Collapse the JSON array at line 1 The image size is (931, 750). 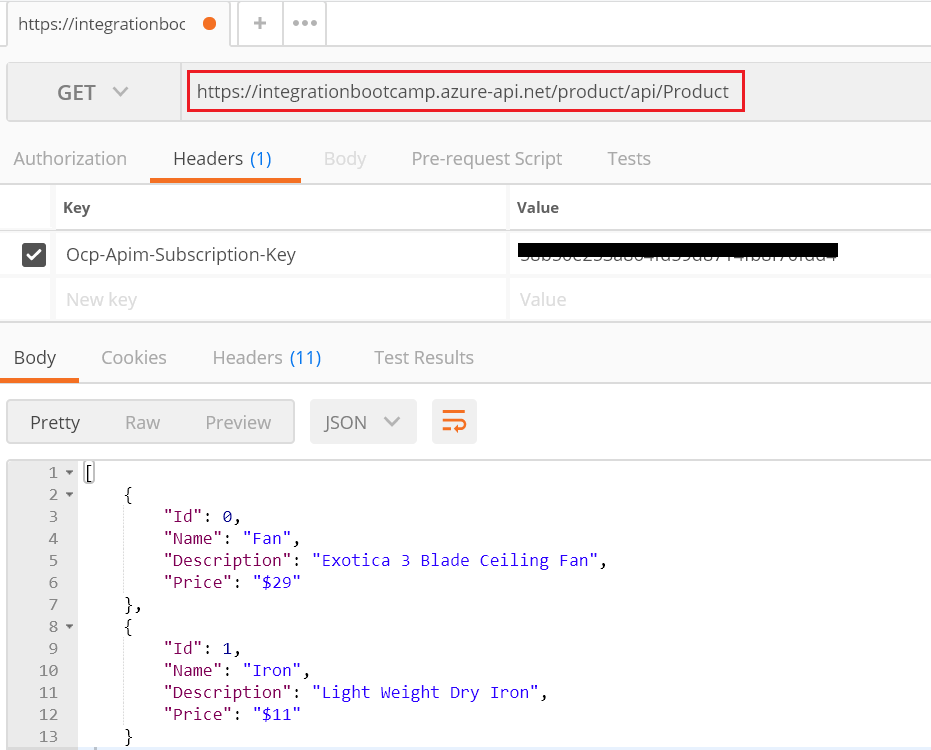click(x=69, y=473)
